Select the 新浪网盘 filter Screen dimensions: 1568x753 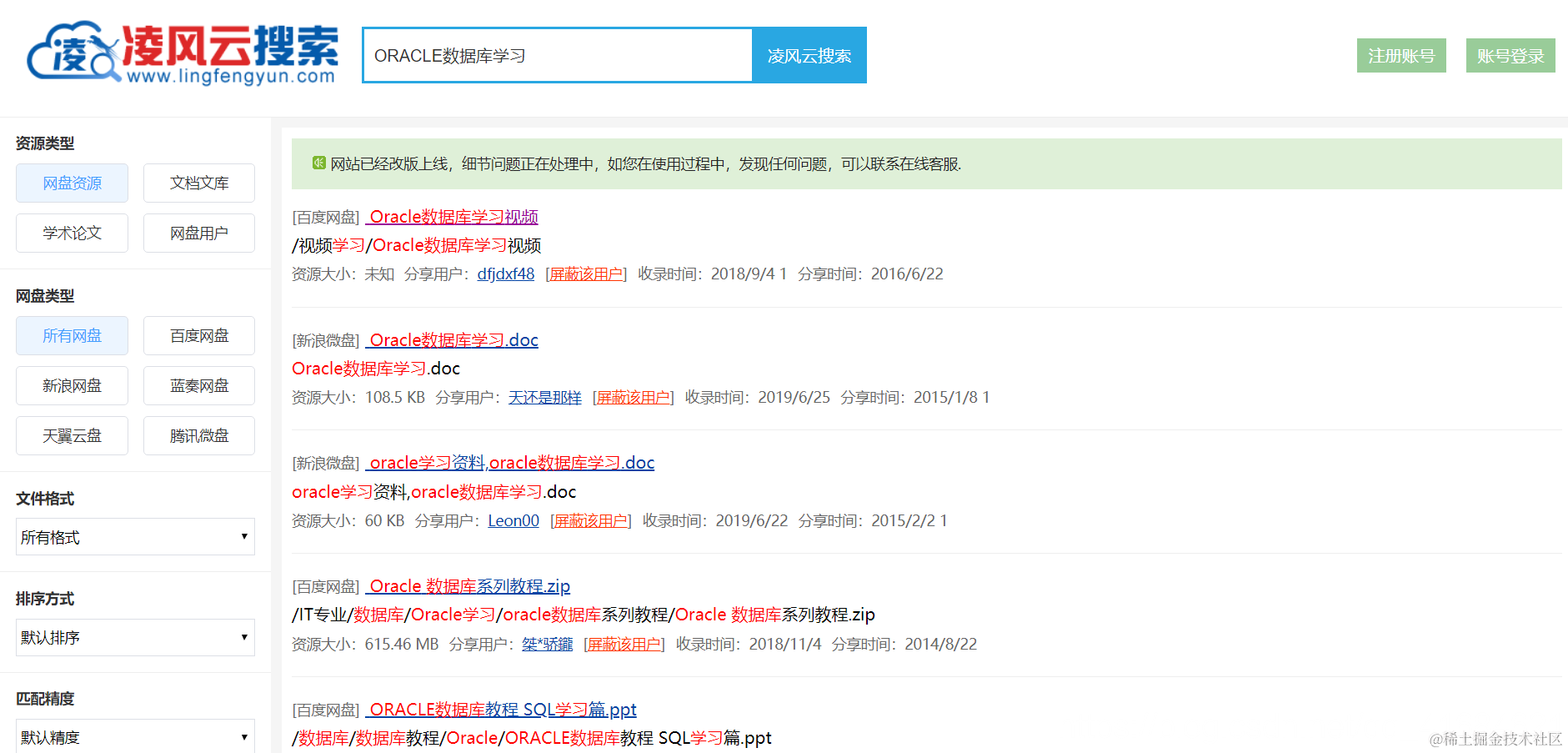click(72, 385)
